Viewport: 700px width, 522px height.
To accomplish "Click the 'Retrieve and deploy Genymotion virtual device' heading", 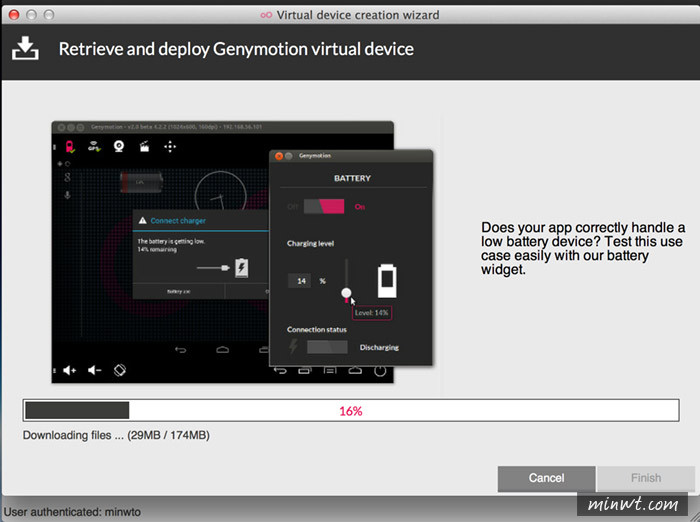I will (x=236, y=49).
